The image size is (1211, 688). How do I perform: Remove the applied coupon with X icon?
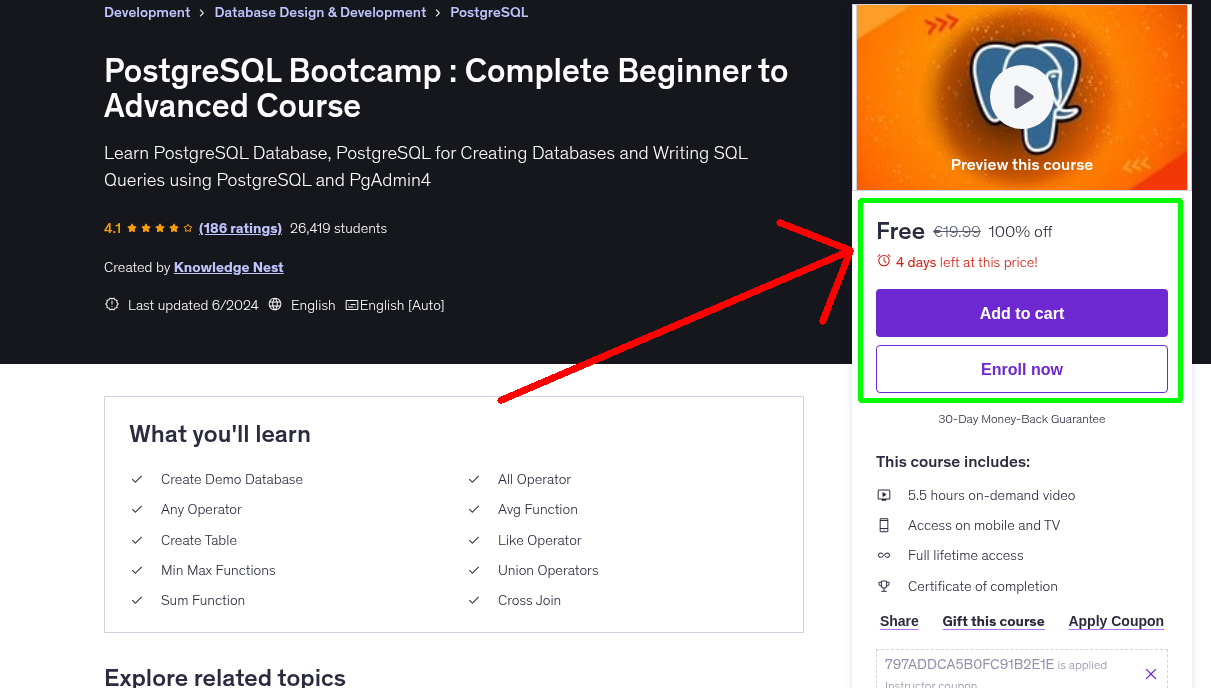coord(1151,674)
